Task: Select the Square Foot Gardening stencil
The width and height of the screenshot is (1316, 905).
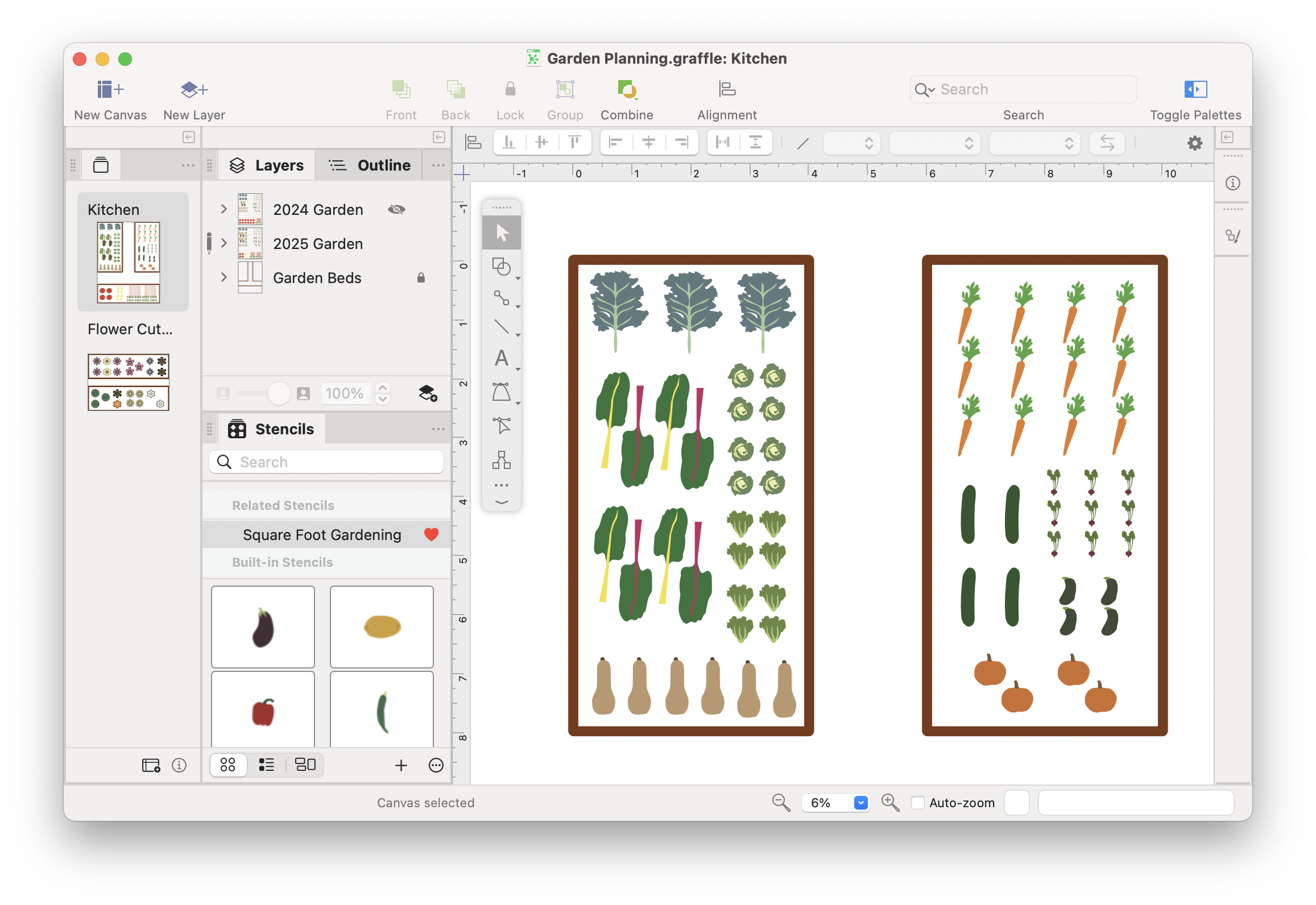Action: [326, 534]
